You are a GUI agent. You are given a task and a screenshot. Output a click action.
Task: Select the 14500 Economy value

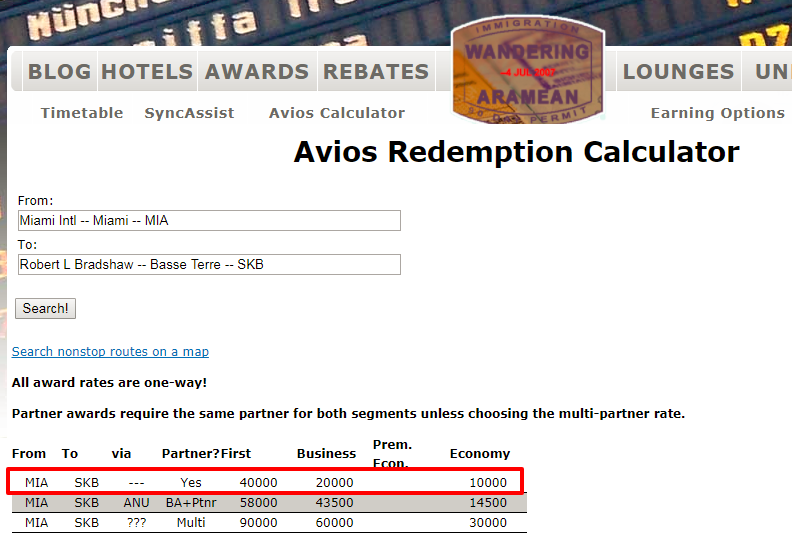point(488,503)
